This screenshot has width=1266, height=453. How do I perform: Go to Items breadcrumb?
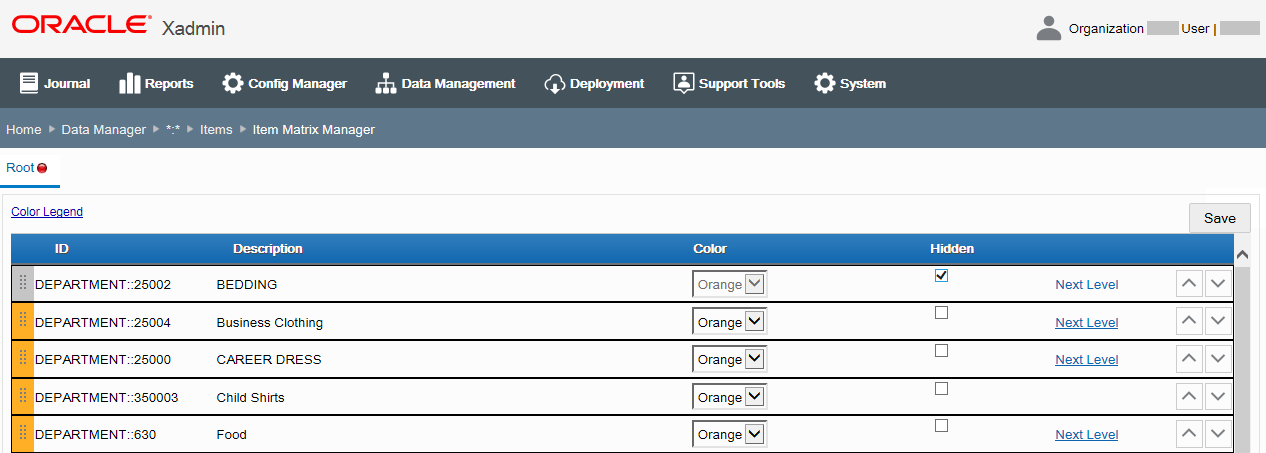pyautogui.click(x=216, y=129)
